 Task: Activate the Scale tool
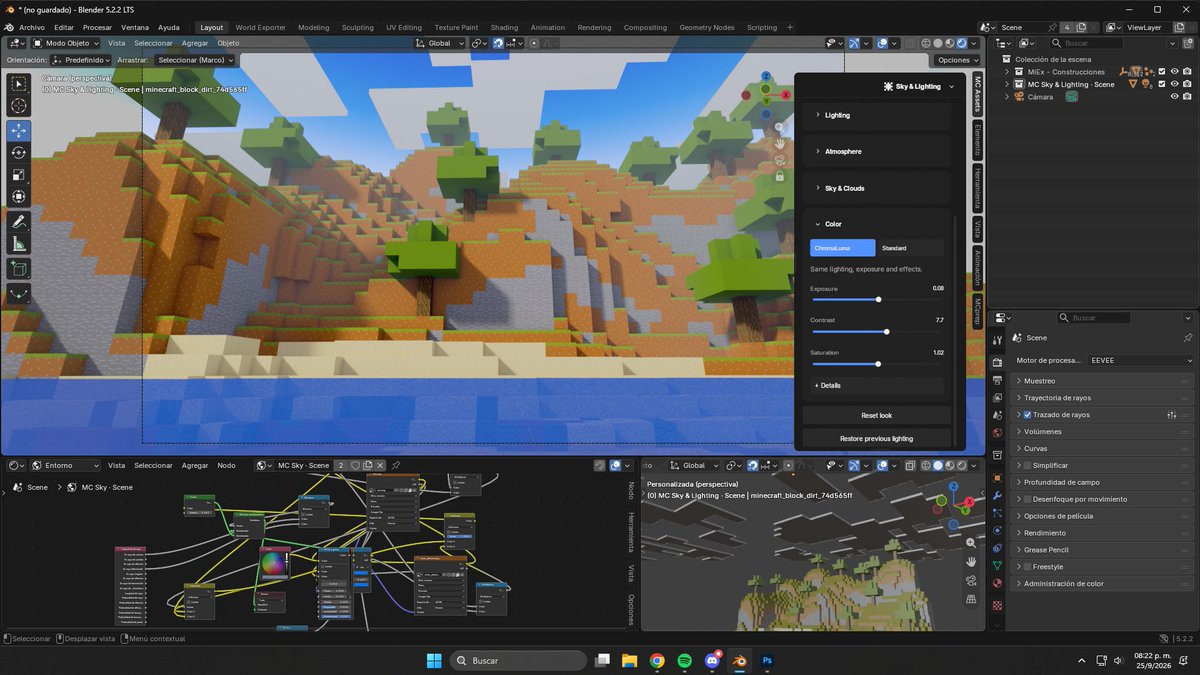tap(19, 174)
